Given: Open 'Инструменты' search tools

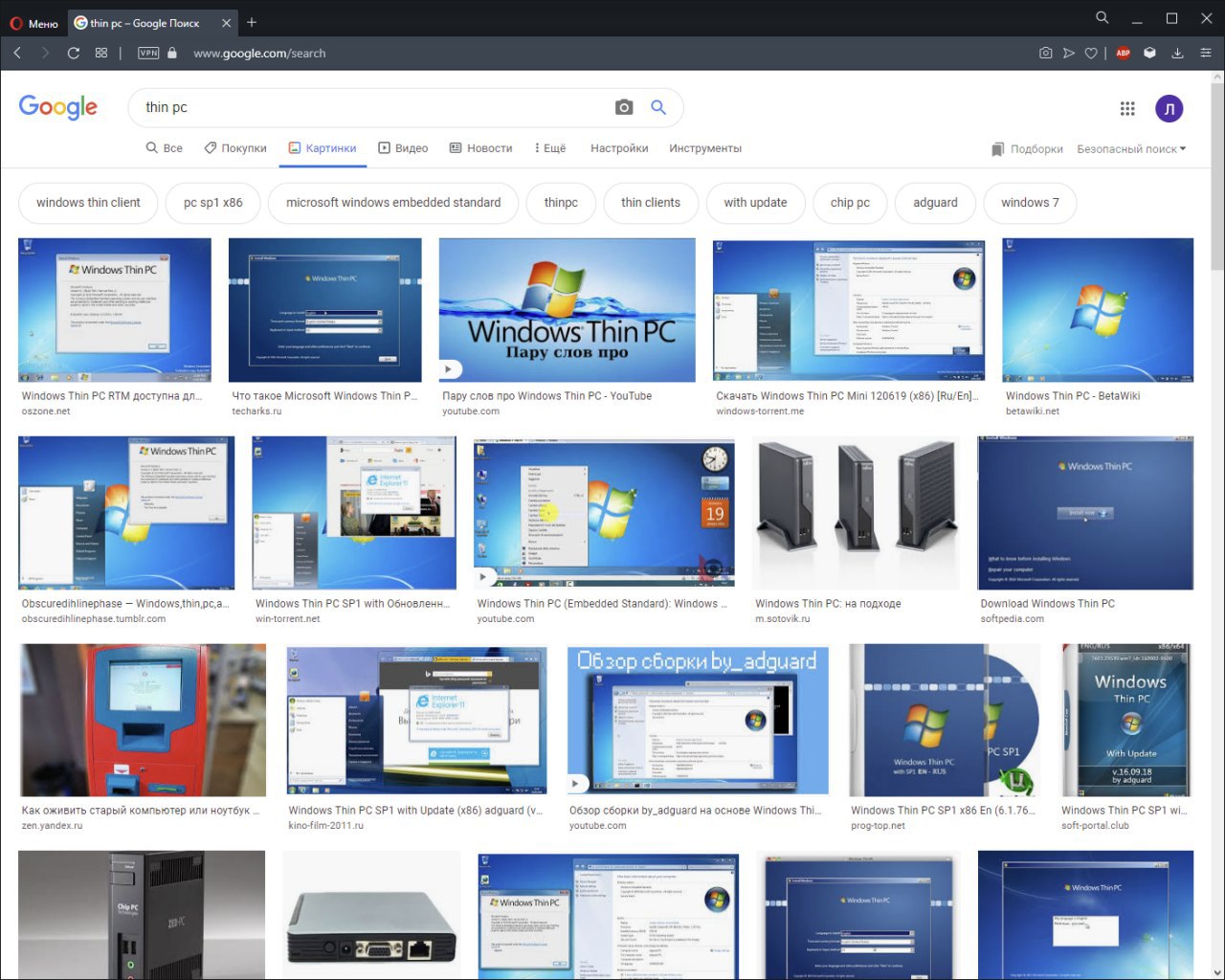Looking at the screenshot, I should (705, 148).
